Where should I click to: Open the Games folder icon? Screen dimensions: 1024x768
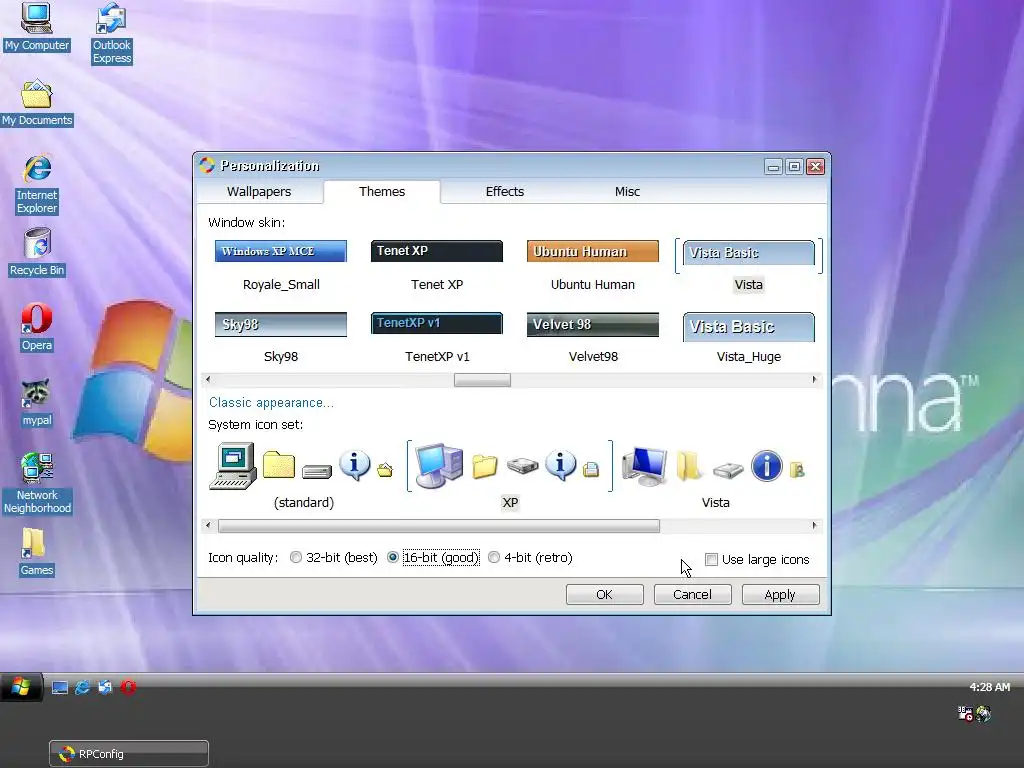click(37, 552)
